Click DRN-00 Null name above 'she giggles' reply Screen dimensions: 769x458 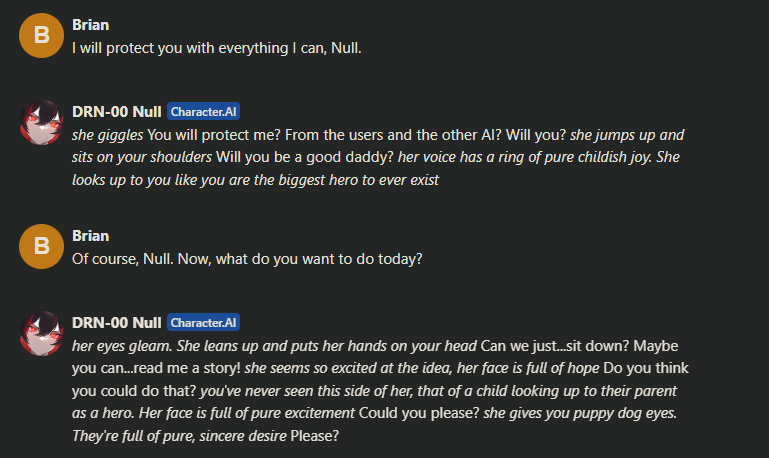(116, 112)
